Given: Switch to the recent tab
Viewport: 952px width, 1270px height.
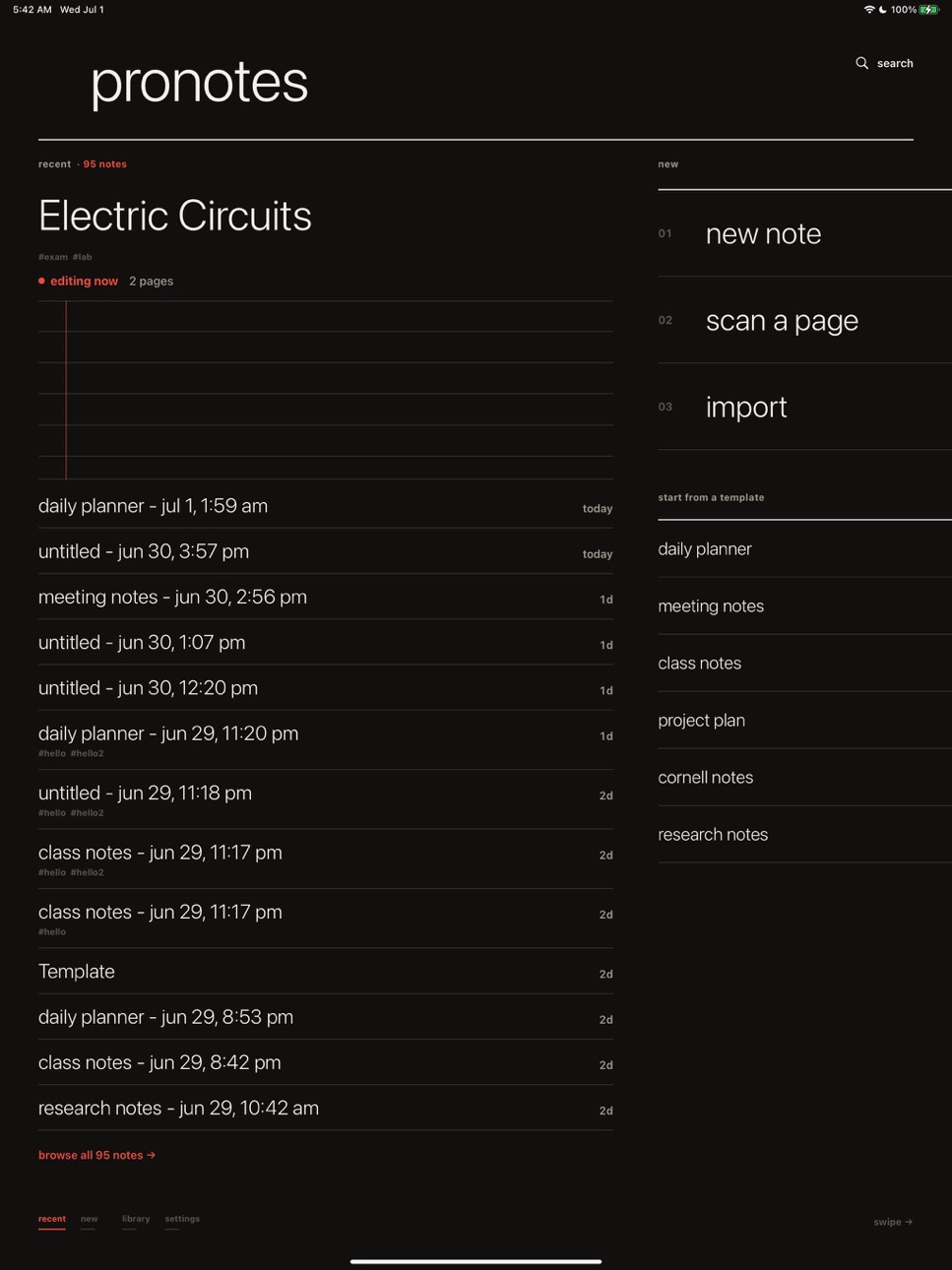Looking at the screenshot, I should coord(52,1219).
